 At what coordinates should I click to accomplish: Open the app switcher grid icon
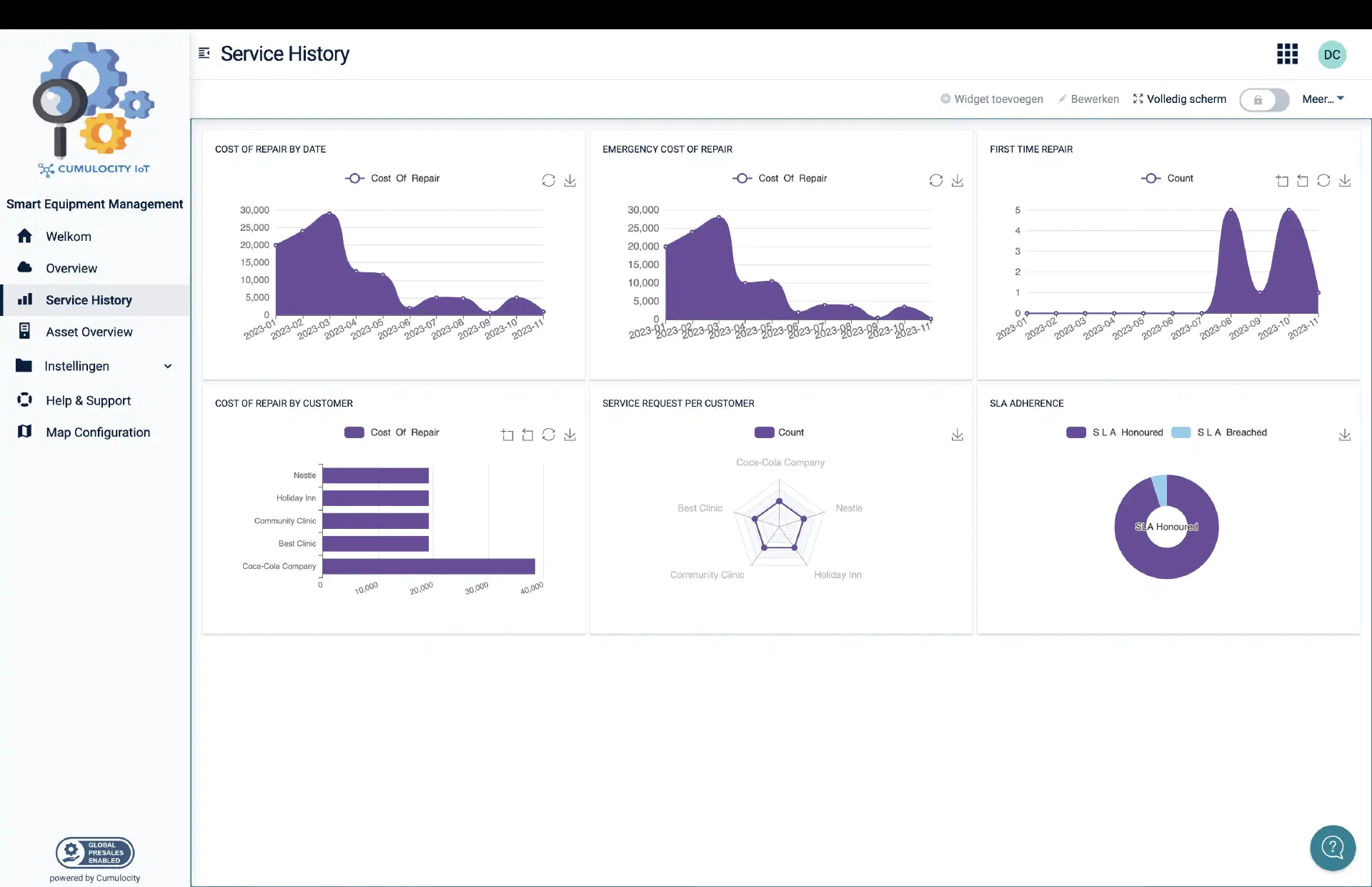[1287, 54]
